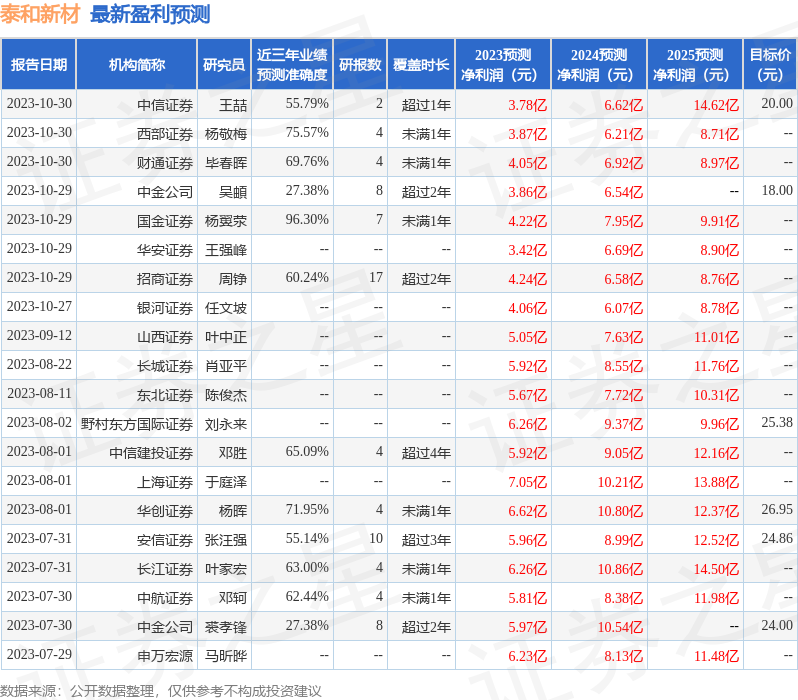Click the 96.30% accuracy value
Image resolution: width=798 pixels, height=700 pixels.
307,220
